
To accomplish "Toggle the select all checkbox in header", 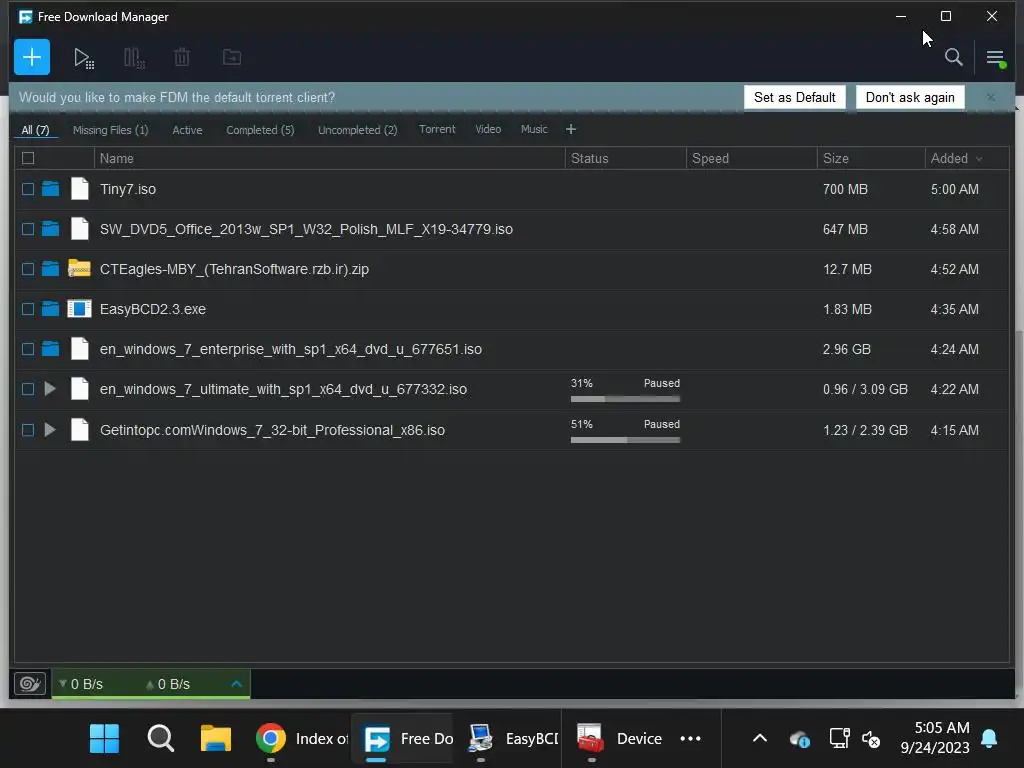I will pyautogui.click(x=27, y=158).
